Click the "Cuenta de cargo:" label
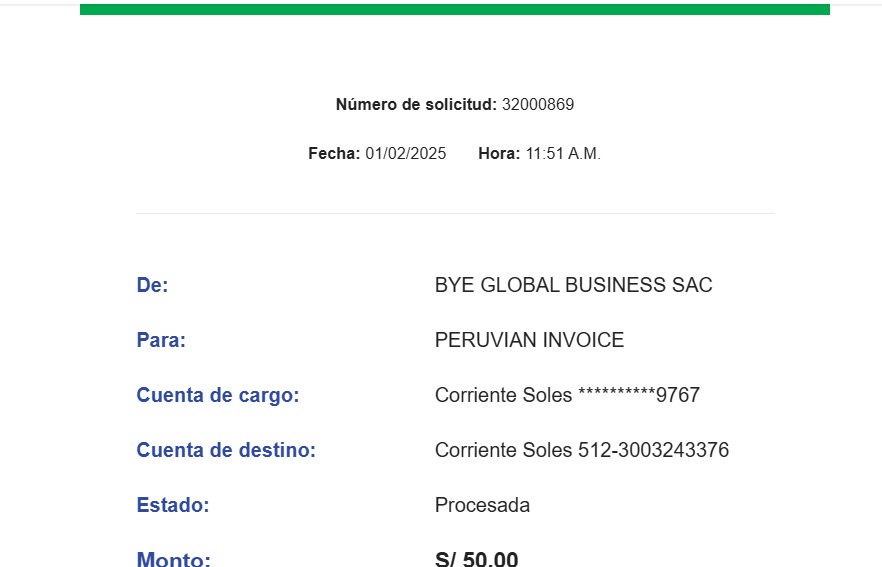The width and height of the screenshot is (882, 567). point(218,395)
